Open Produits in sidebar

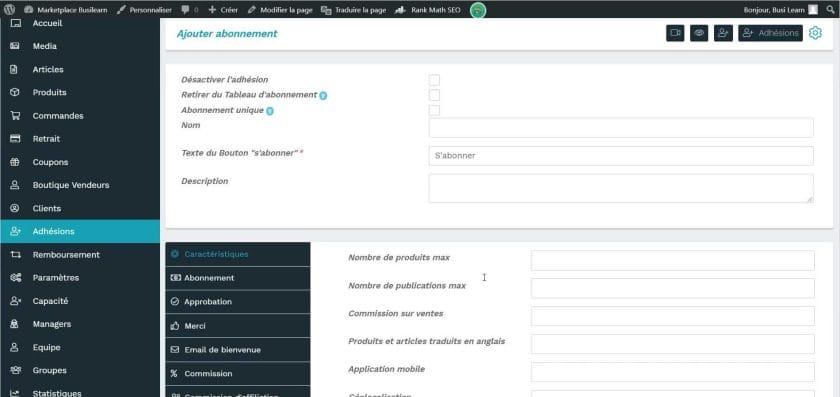pos(80,92)
